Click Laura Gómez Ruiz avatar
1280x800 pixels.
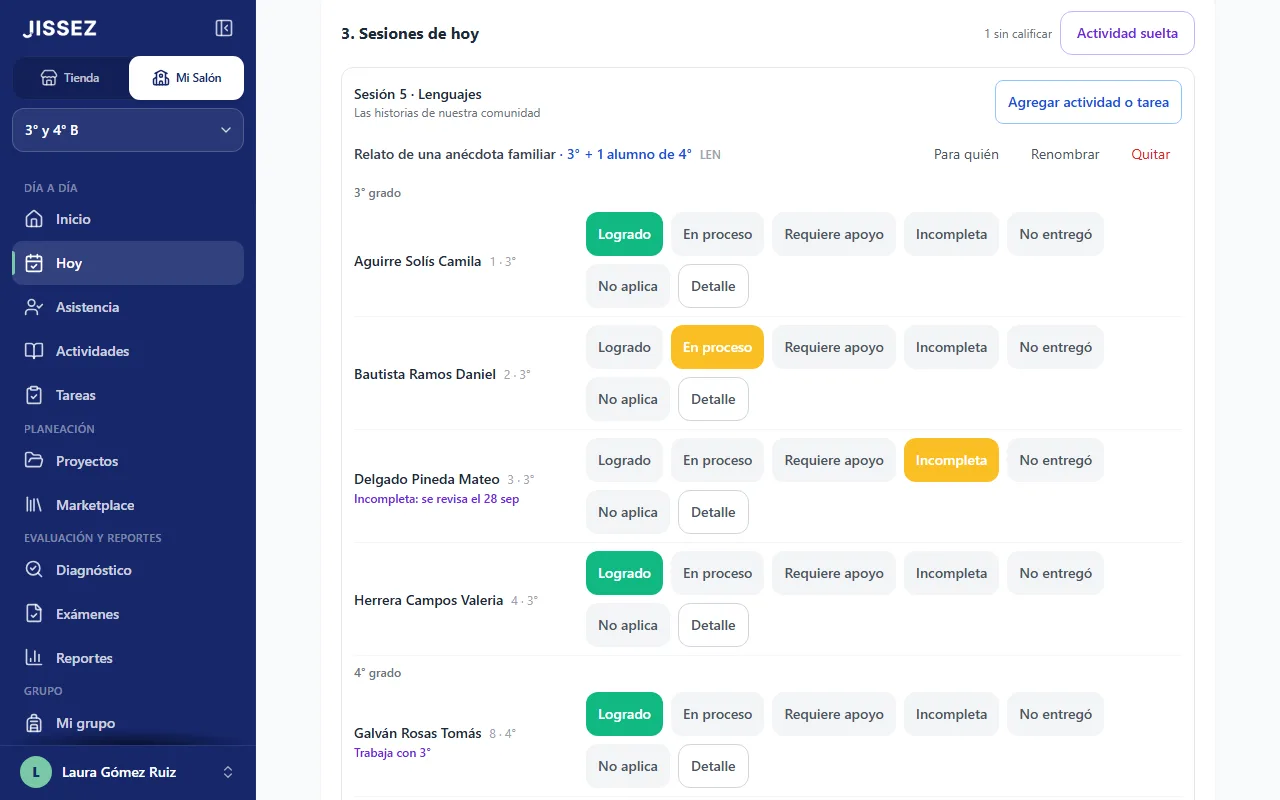click(36, 772)
